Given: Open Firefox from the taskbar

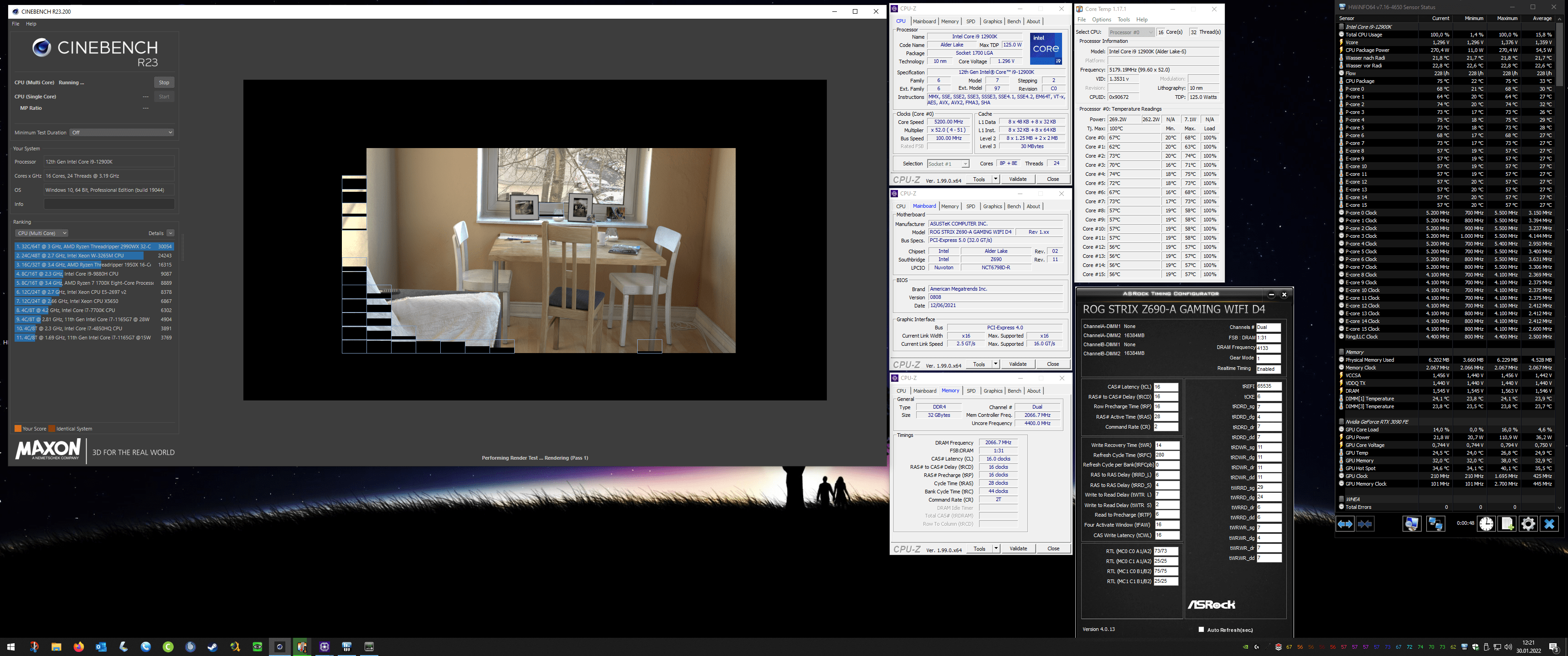Looking at the screenshot, I should [78, 647].
